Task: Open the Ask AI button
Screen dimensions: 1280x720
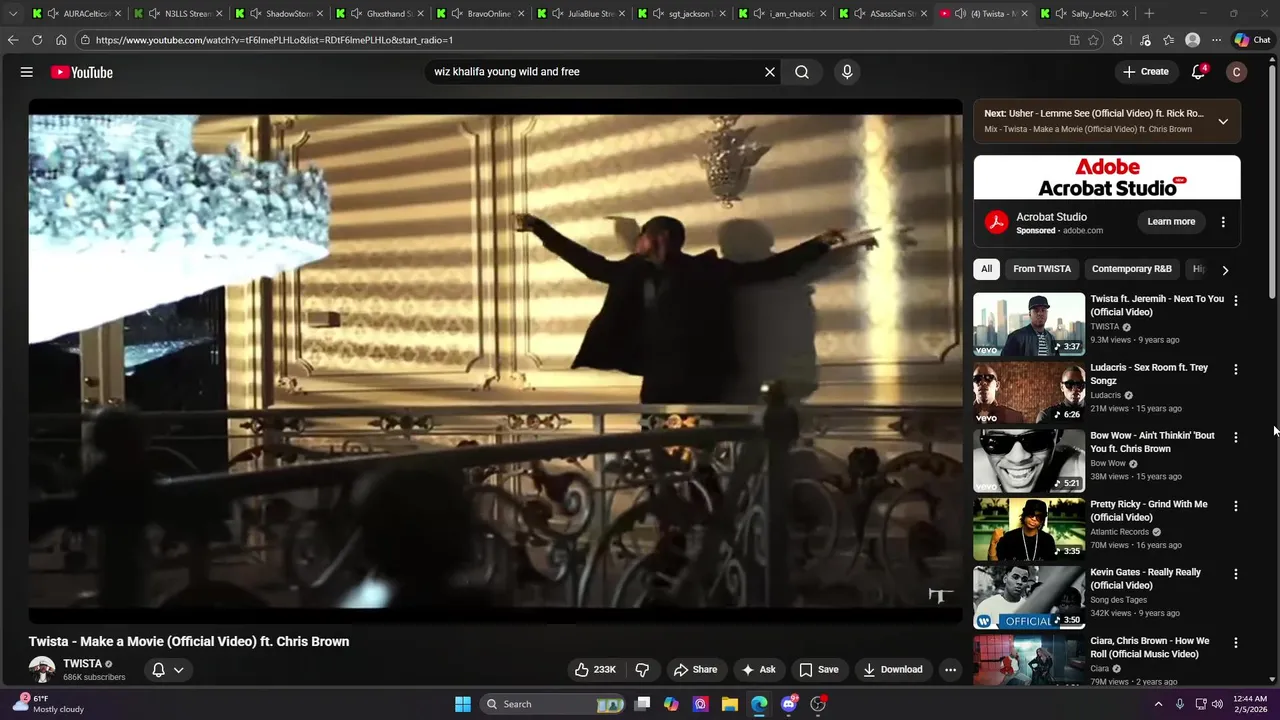Action: [758, 670]
